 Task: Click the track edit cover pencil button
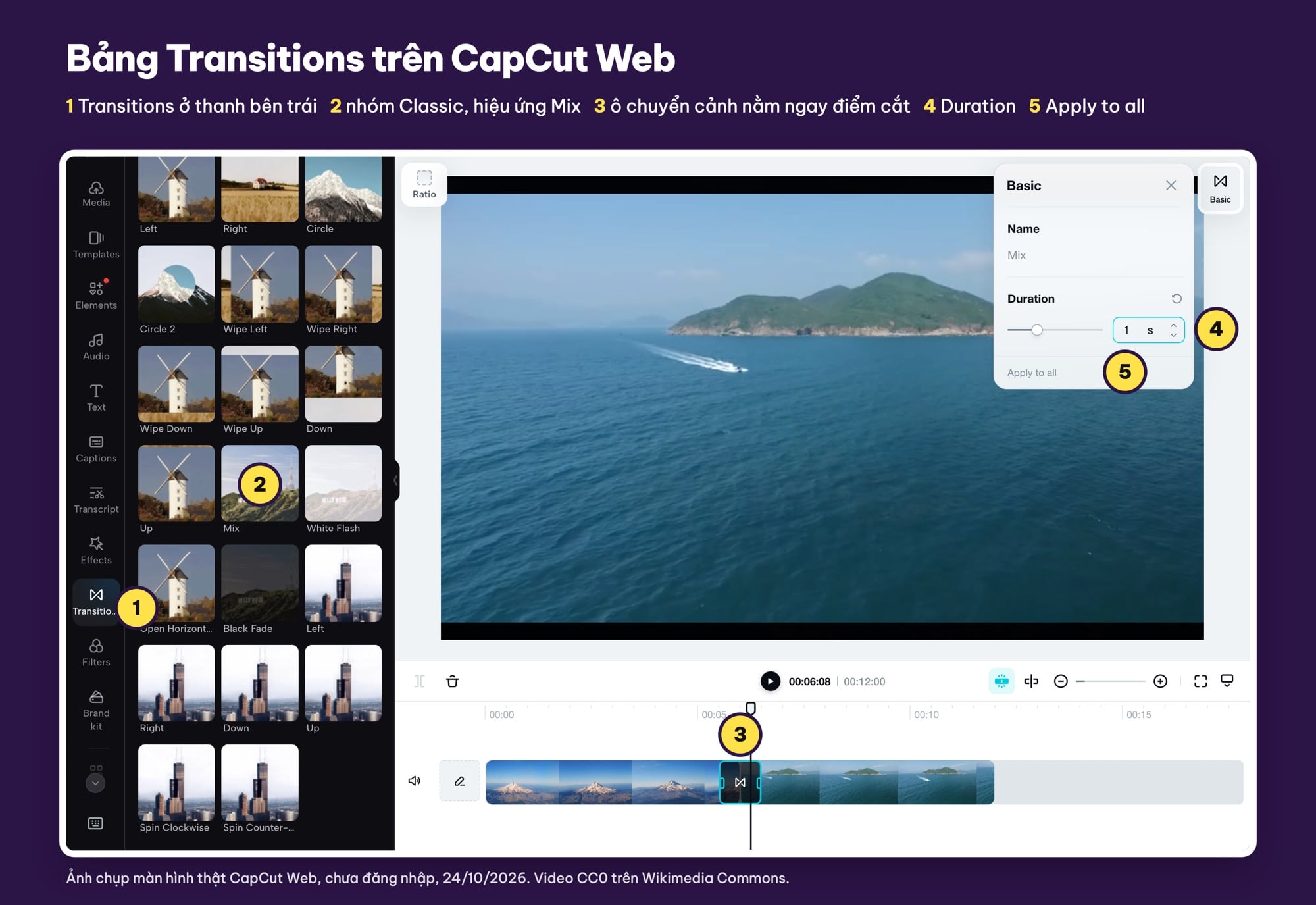460,781
